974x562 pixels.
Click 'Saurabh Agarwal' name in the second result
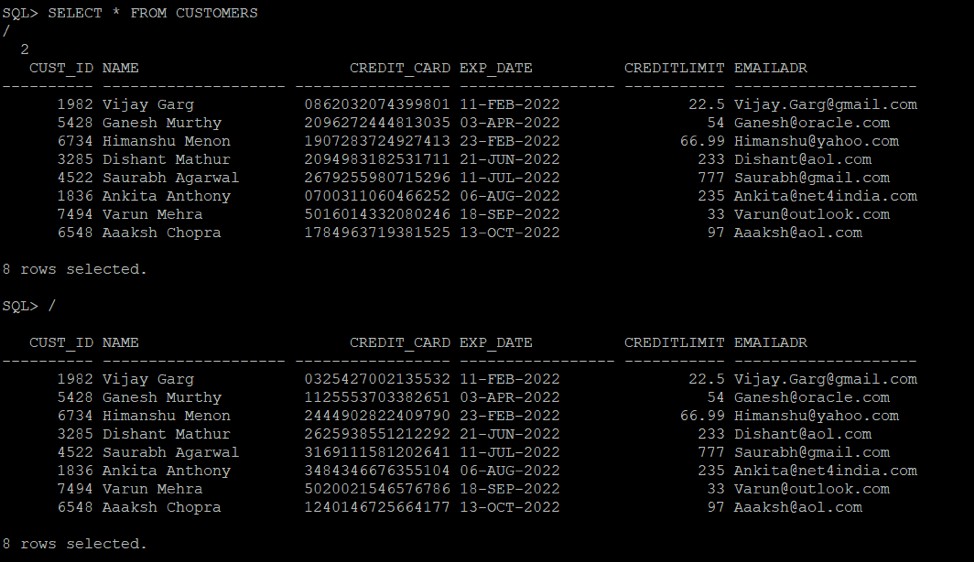coord(170,453)
